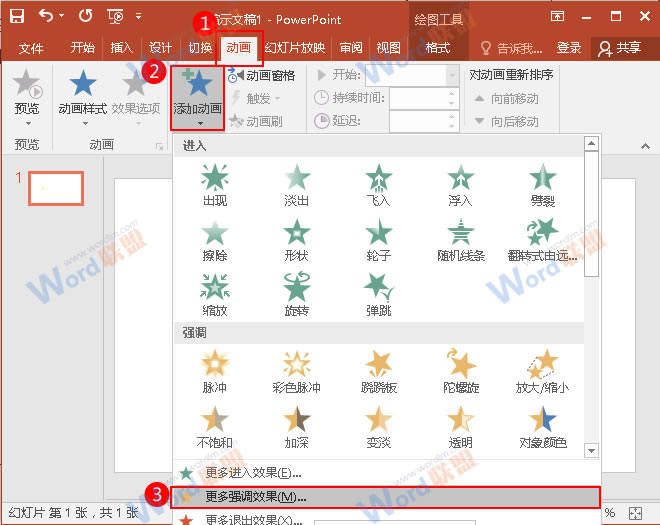Switch to the 幻灯片放映 (Slide Show) tab
The width and height of the screenshot is (660, 525).
(x=294, y=47)
